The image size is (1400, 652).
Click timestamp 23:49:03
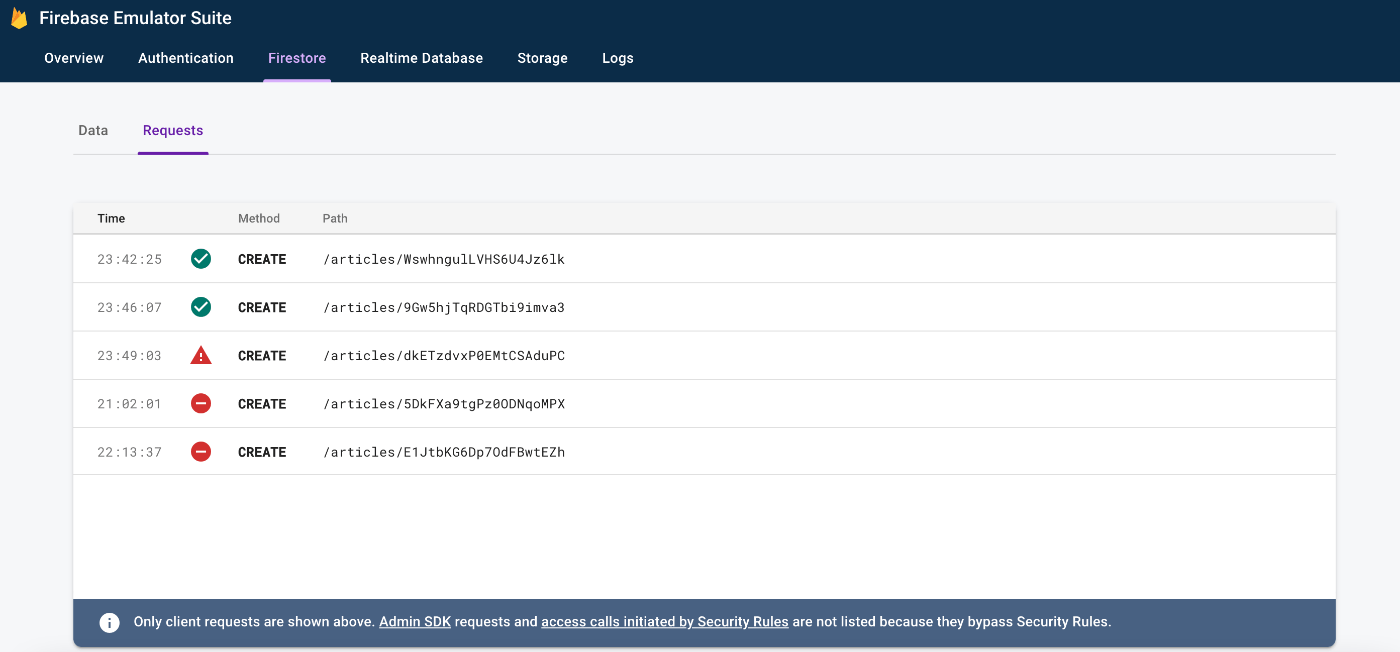coord(129,355)
